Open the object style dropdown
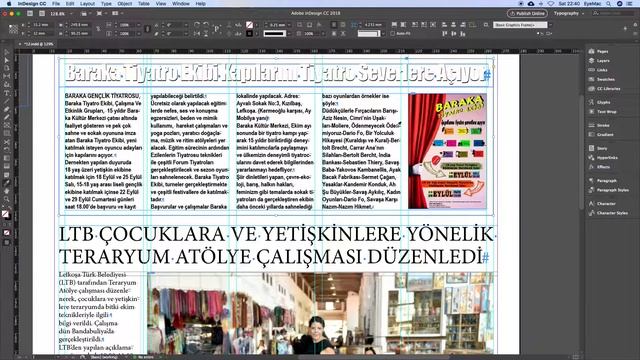 (x=551, y=25)
